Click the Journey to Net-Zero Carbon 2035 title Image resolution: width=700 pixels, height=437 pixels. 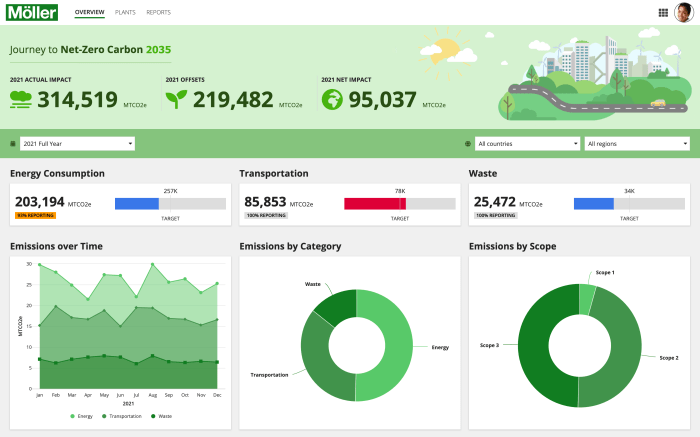(90, 50)
